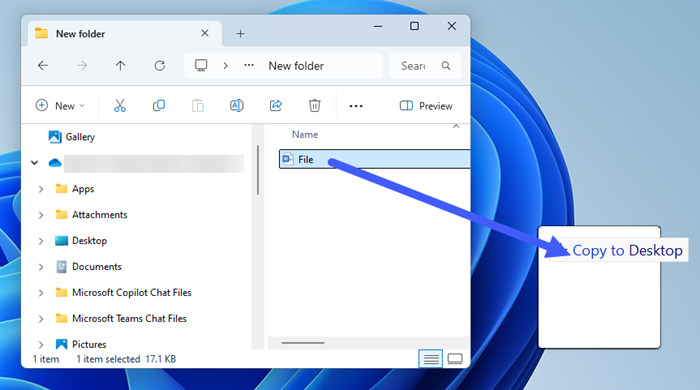The height and width of the screenshot is (390, 700).
Task: Expand Microsoft Teams Chat Files node
Action: [x=41, y=319]
